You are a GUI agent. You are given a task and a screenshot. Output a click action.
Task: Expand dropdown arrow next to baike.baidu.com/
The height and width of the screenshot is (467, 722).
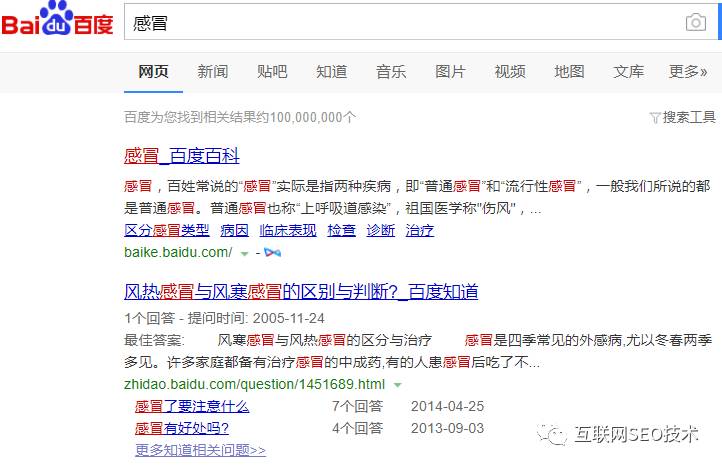245,253
